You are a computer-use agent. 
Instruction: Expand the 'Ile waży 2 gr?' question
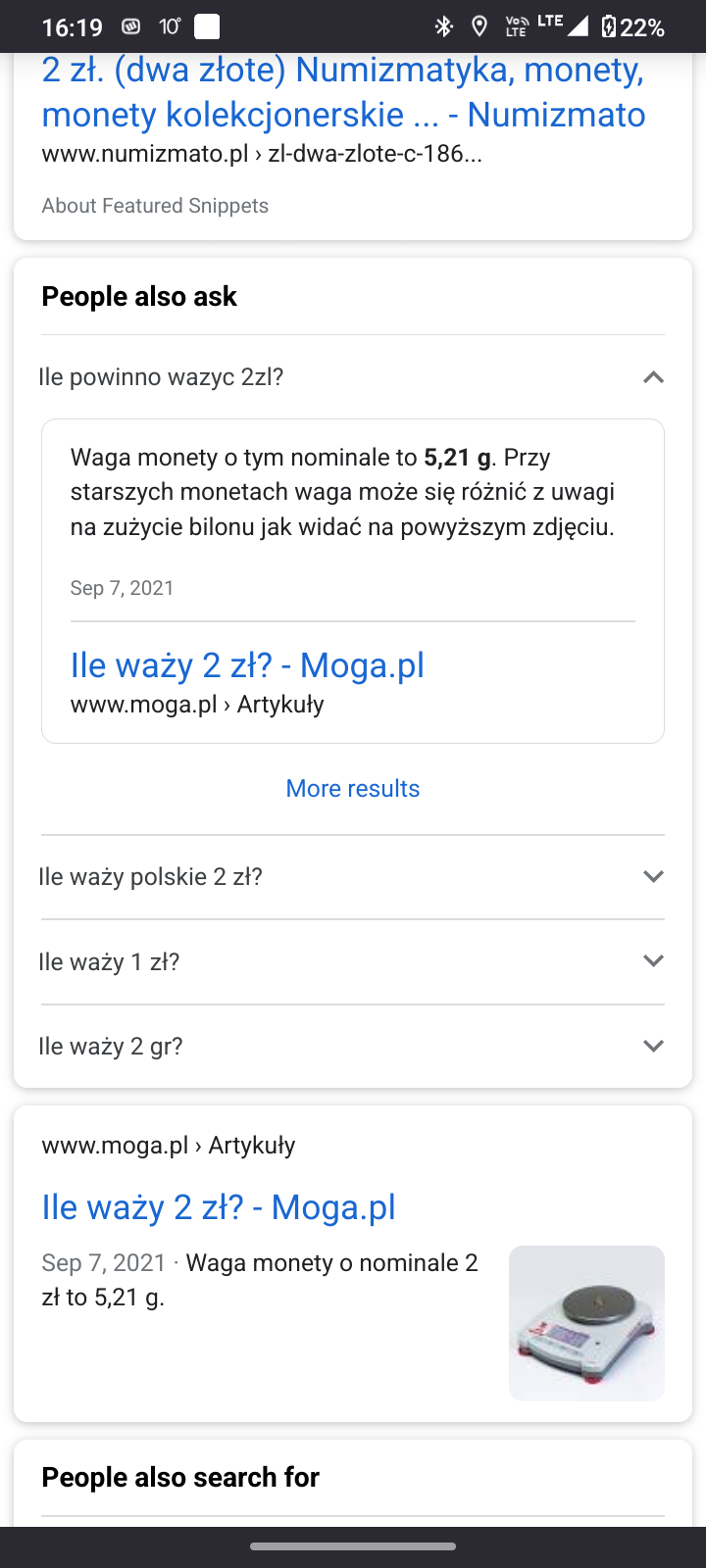653,1047
